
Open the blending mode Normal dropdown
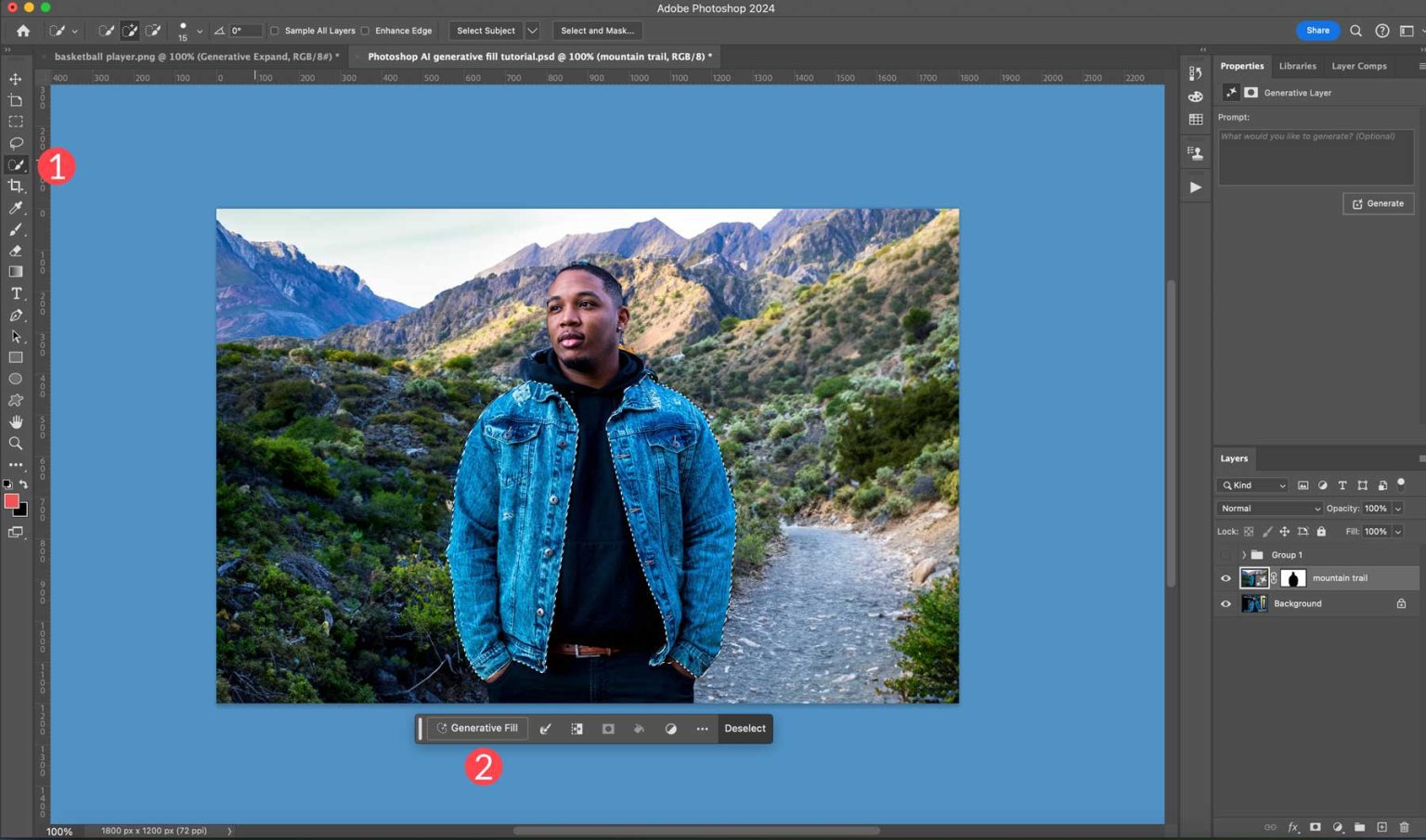pos(1269,508)
